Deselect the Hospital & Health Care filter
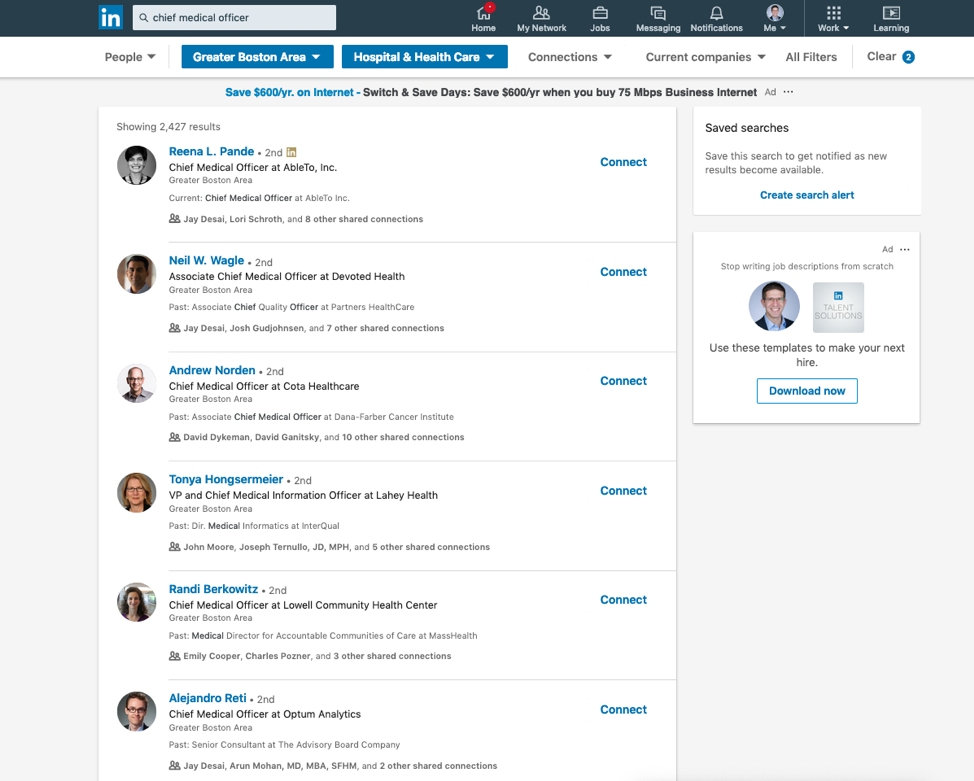The image size is (974, 781). [424, 57]
